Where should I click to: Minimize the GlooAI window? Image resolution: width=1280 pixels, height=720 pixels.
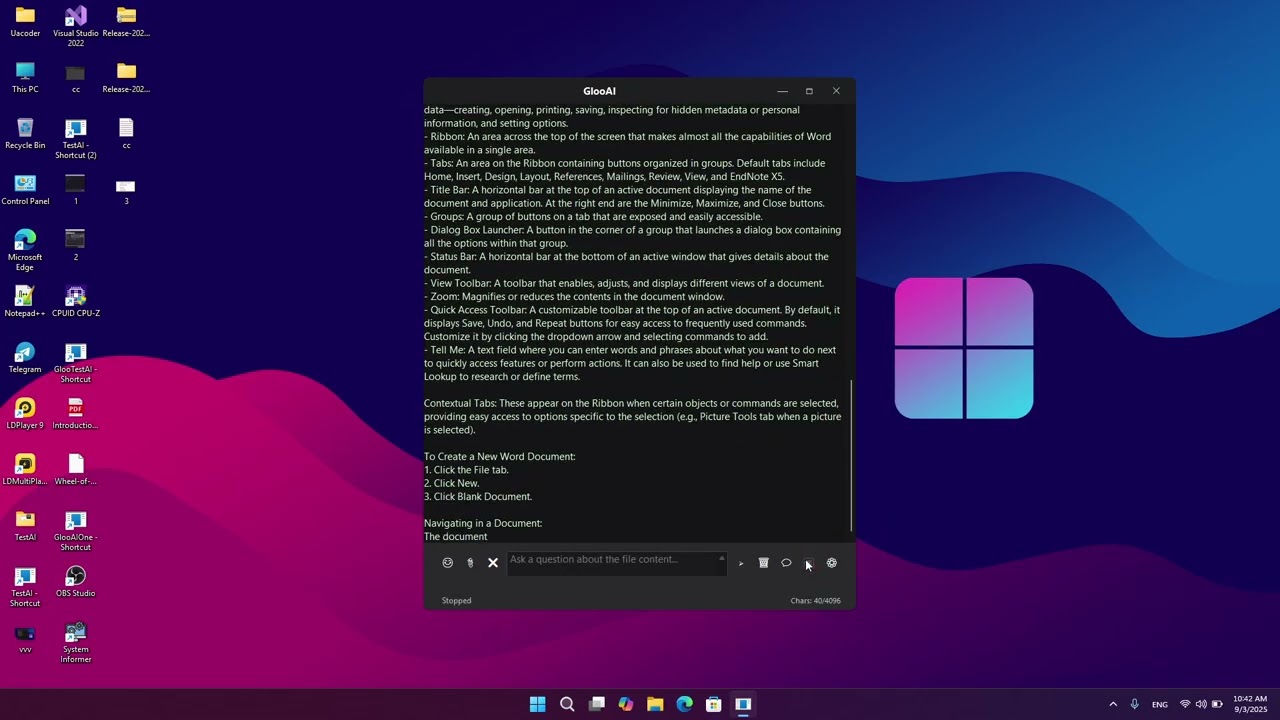coord(782,91)
